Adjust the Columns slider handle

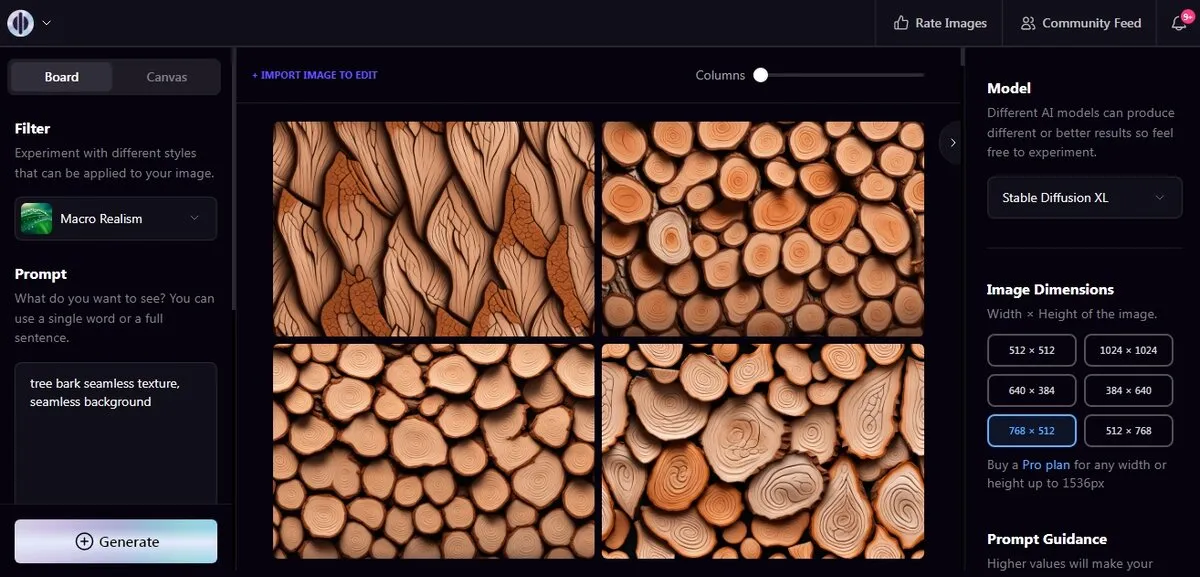[x=761, y=75]
